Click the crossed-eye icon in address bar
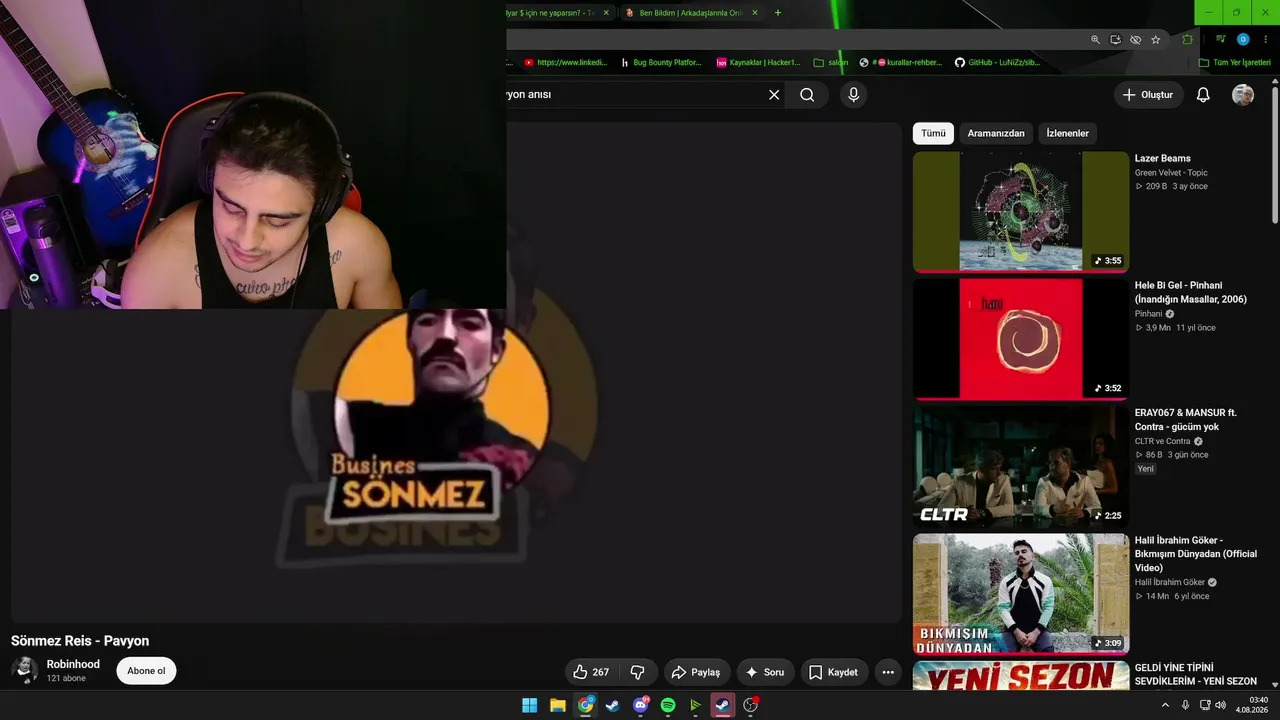This screenshot has width=1280, height=720. coord(1136,40)
